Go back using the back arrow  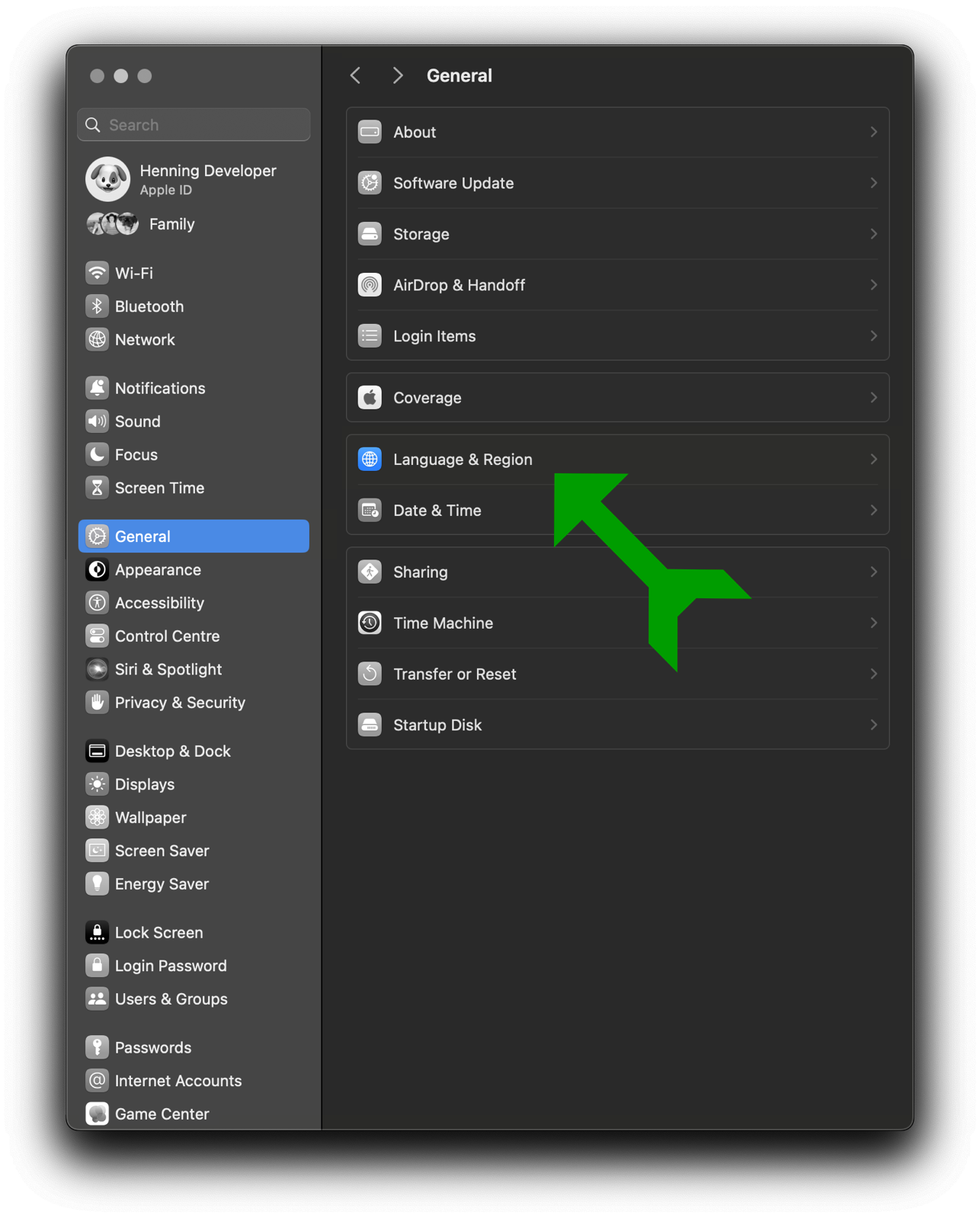[x=356, y=75]
